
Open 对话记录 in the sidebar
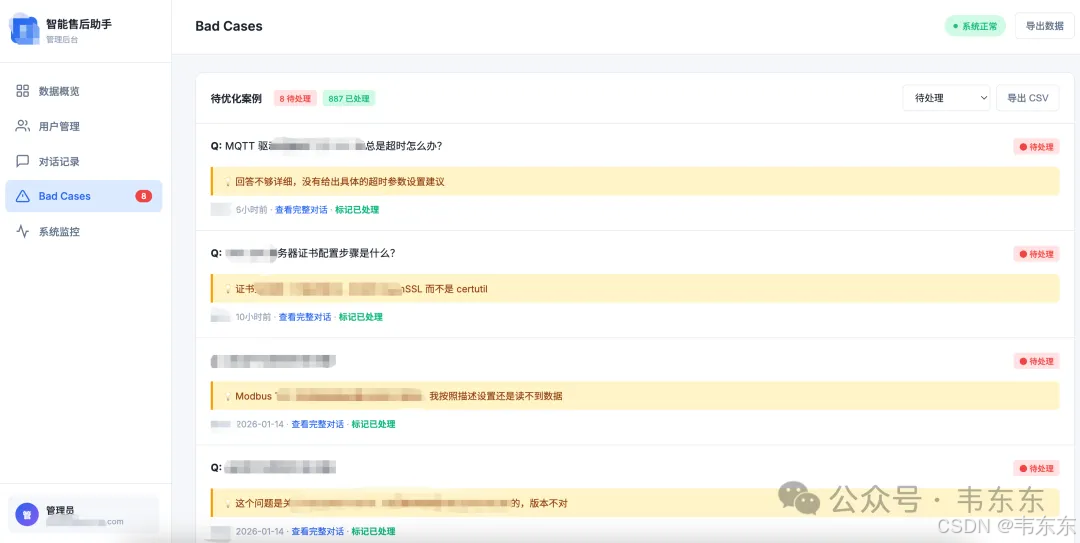[x=84, y=161]
